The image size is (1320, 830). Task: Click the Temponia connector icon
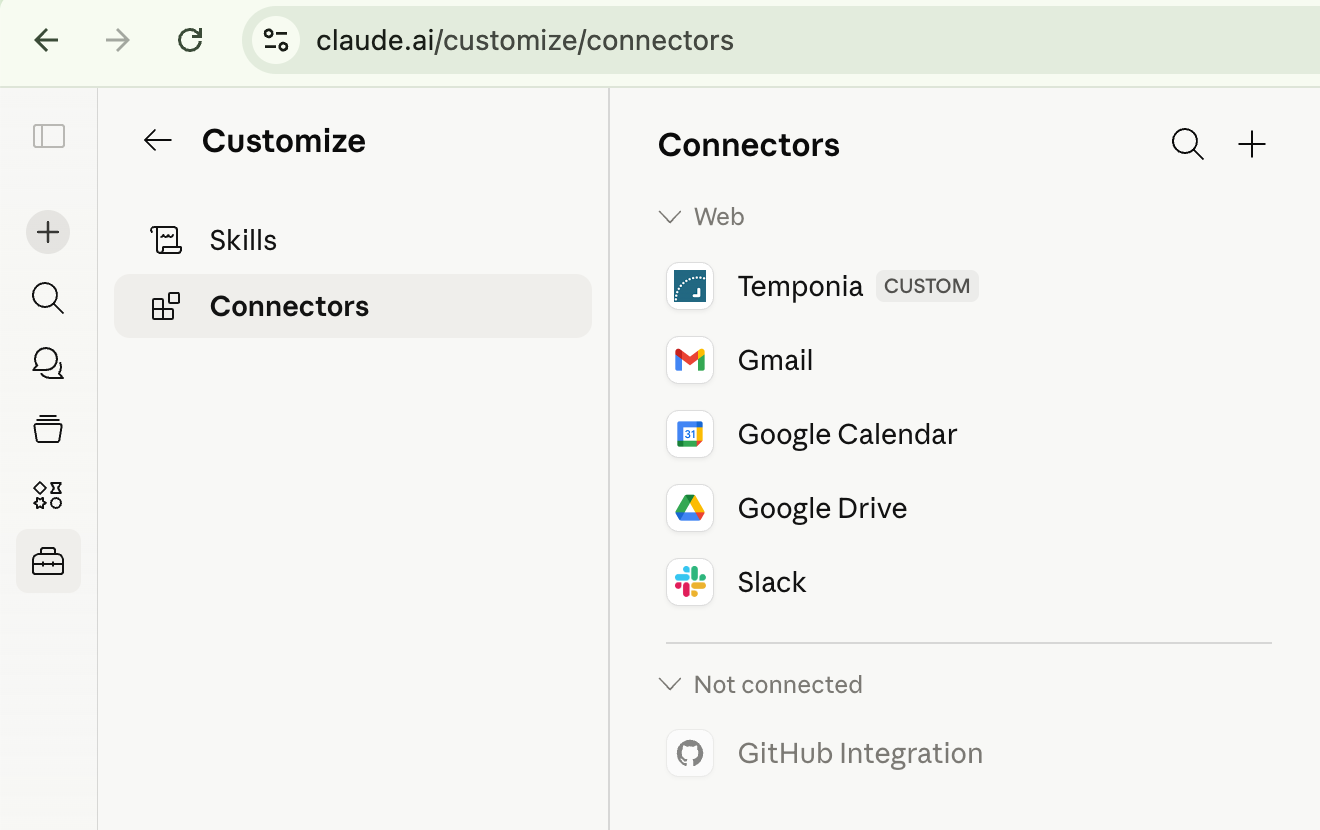click(x=690, y=286)
